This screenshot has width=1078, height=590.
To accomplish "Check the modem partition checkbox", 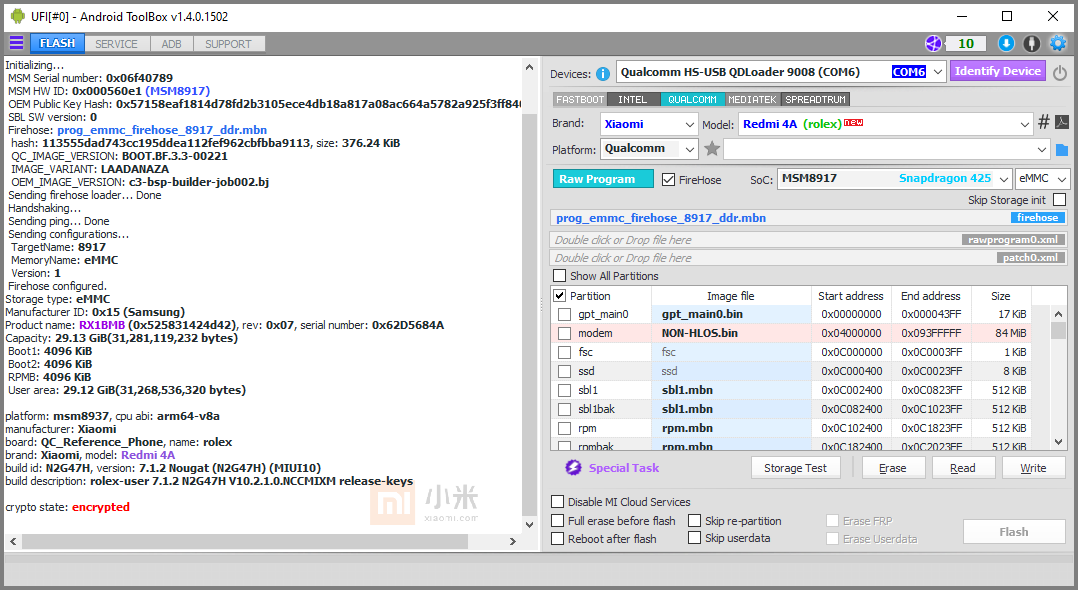I will [x=564, y=333].
